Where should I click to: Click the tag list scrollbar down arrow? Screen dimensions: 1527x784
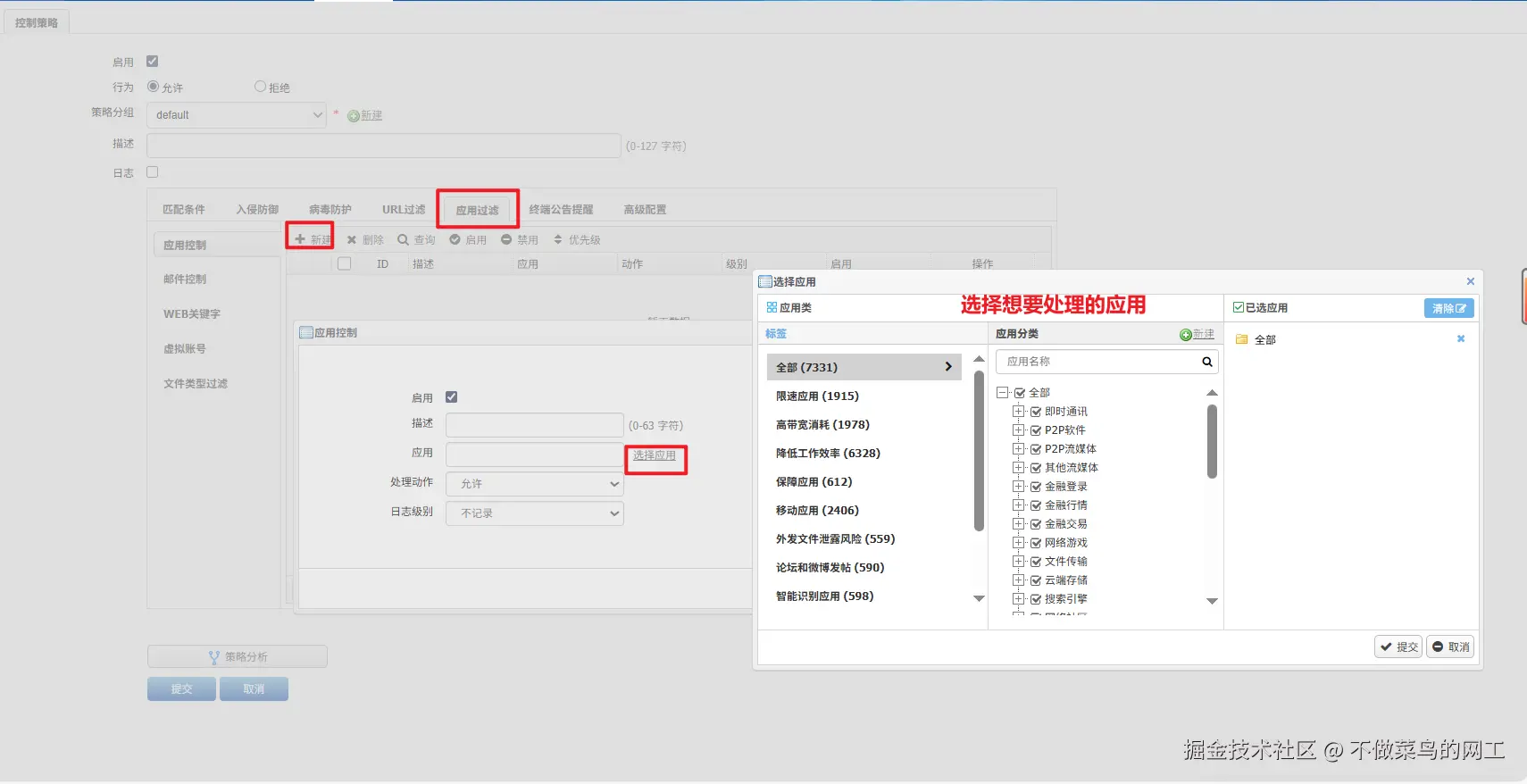979,598
